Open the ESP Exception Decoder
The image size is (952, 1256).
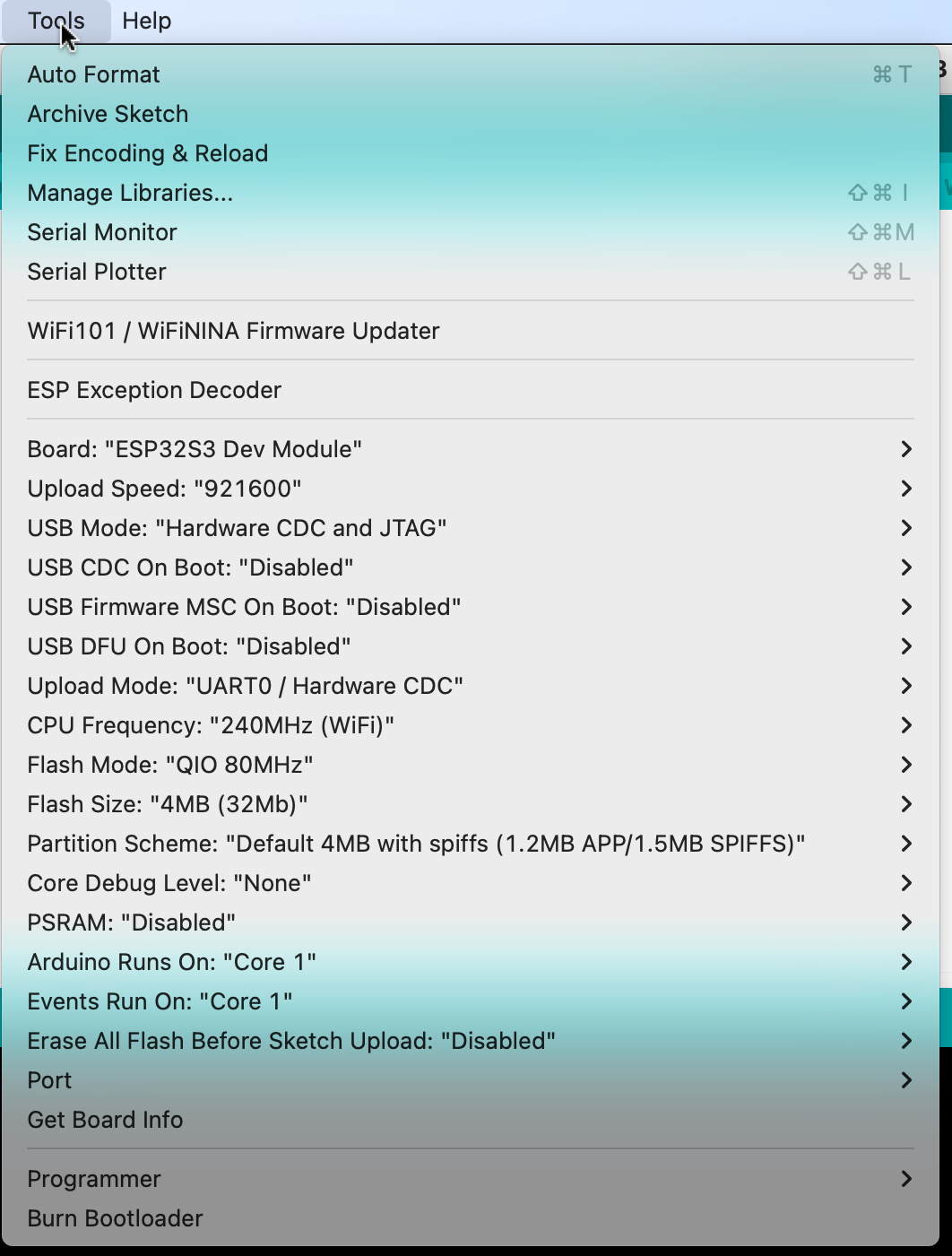pyautogui.click(x=154, y=390)
